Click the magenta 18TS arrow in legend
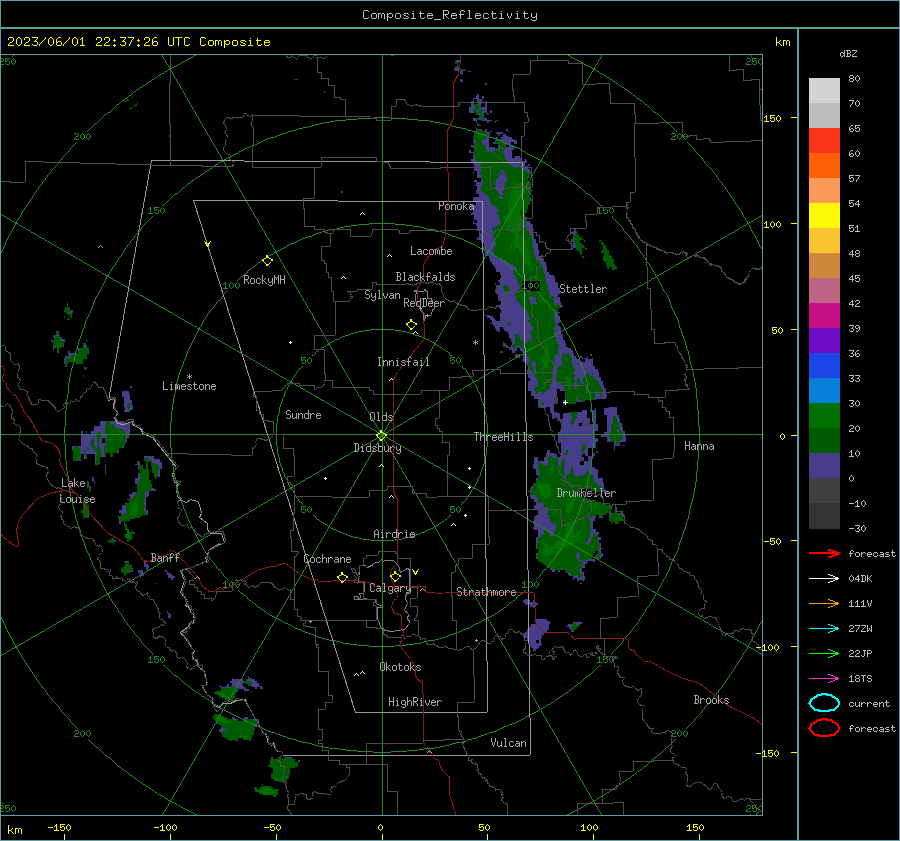 point(825,678)
